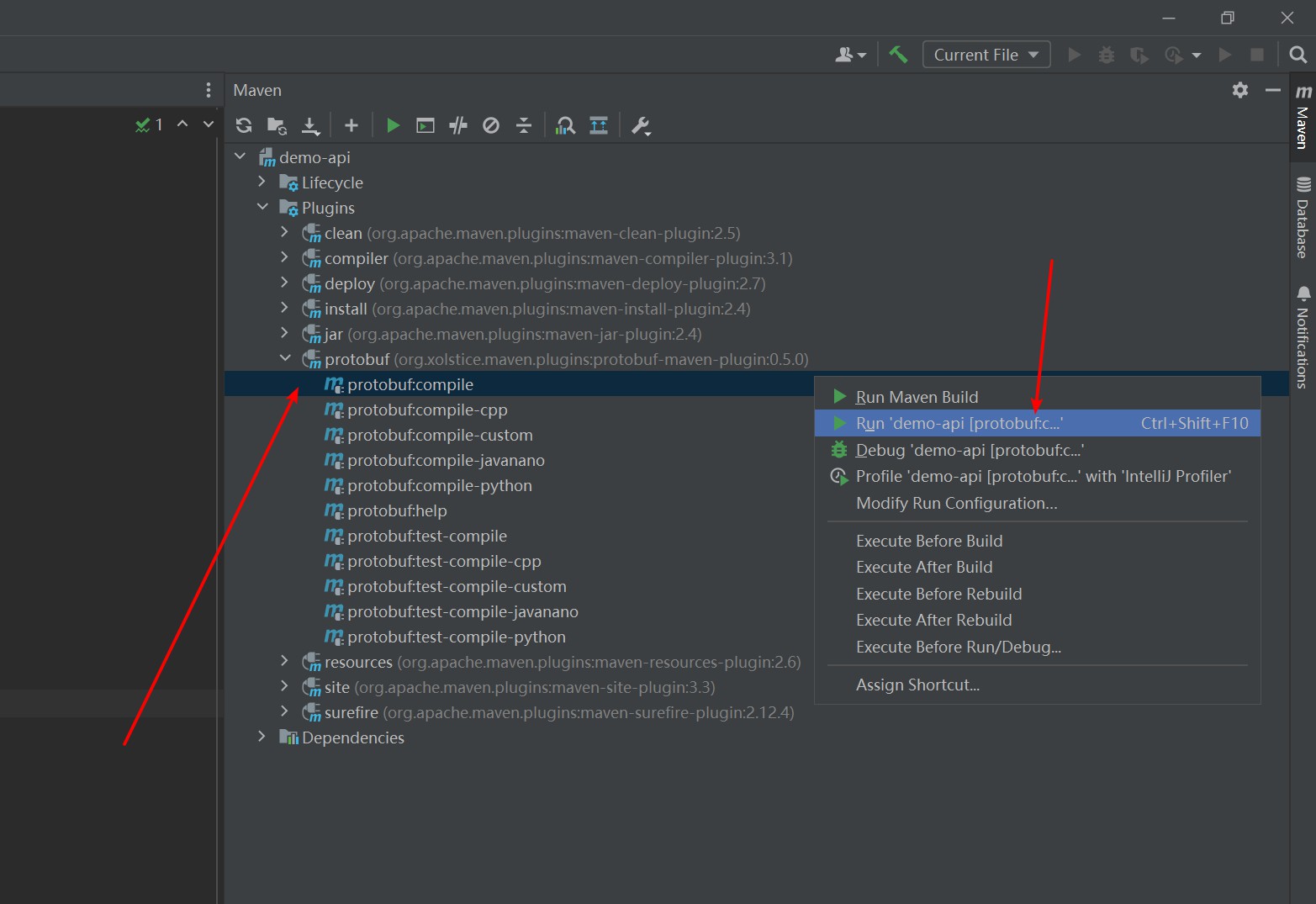
Task: Open the Maven side tab
Action: click(x=1303, y=117)
